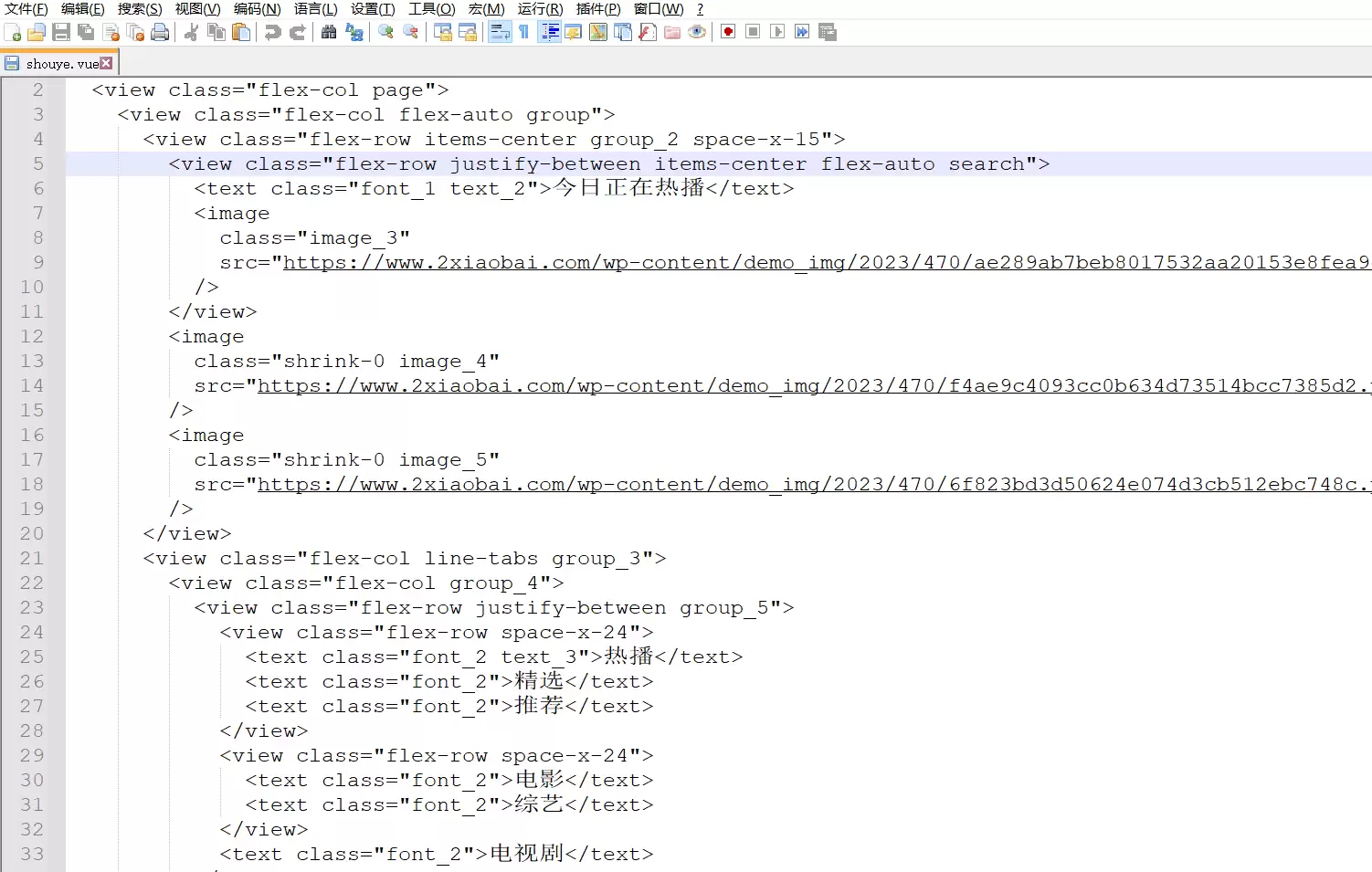Screen dimensions: 1372x872
Task: Click the text 推荐 on line 27
Action: click(540, 705)
